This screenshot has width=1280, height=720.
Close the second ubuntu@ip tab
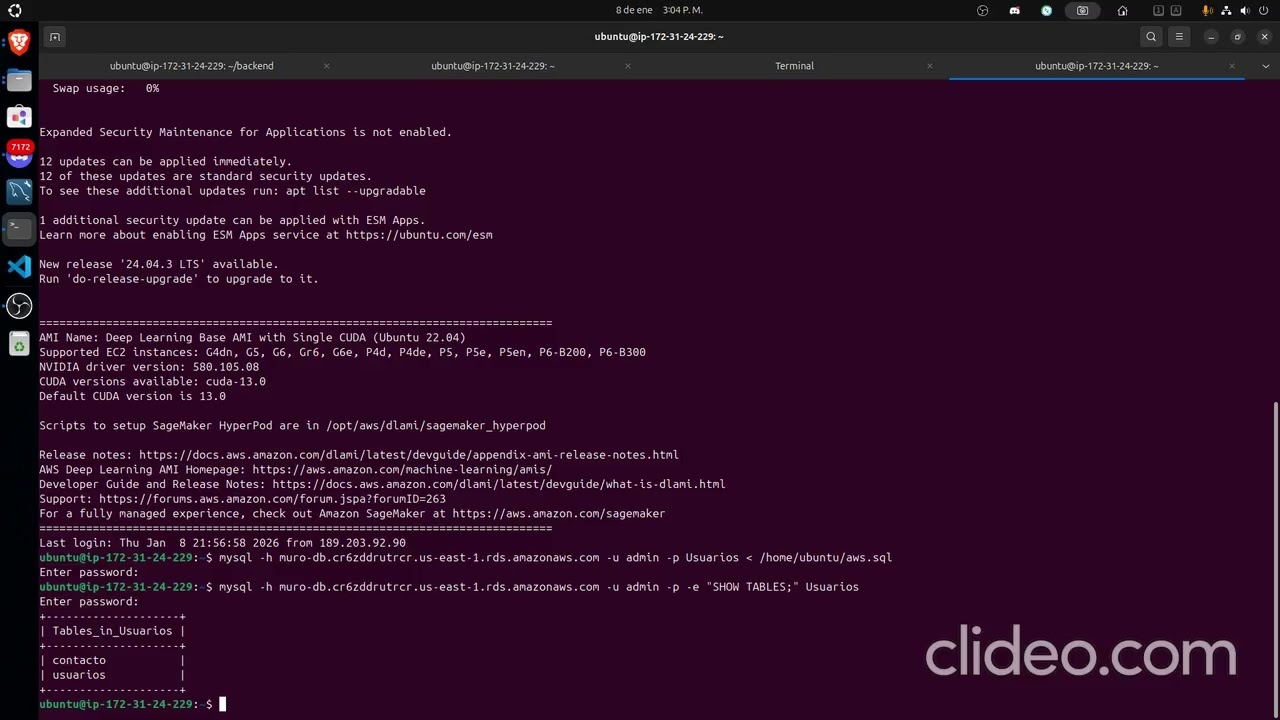(627, 66)
